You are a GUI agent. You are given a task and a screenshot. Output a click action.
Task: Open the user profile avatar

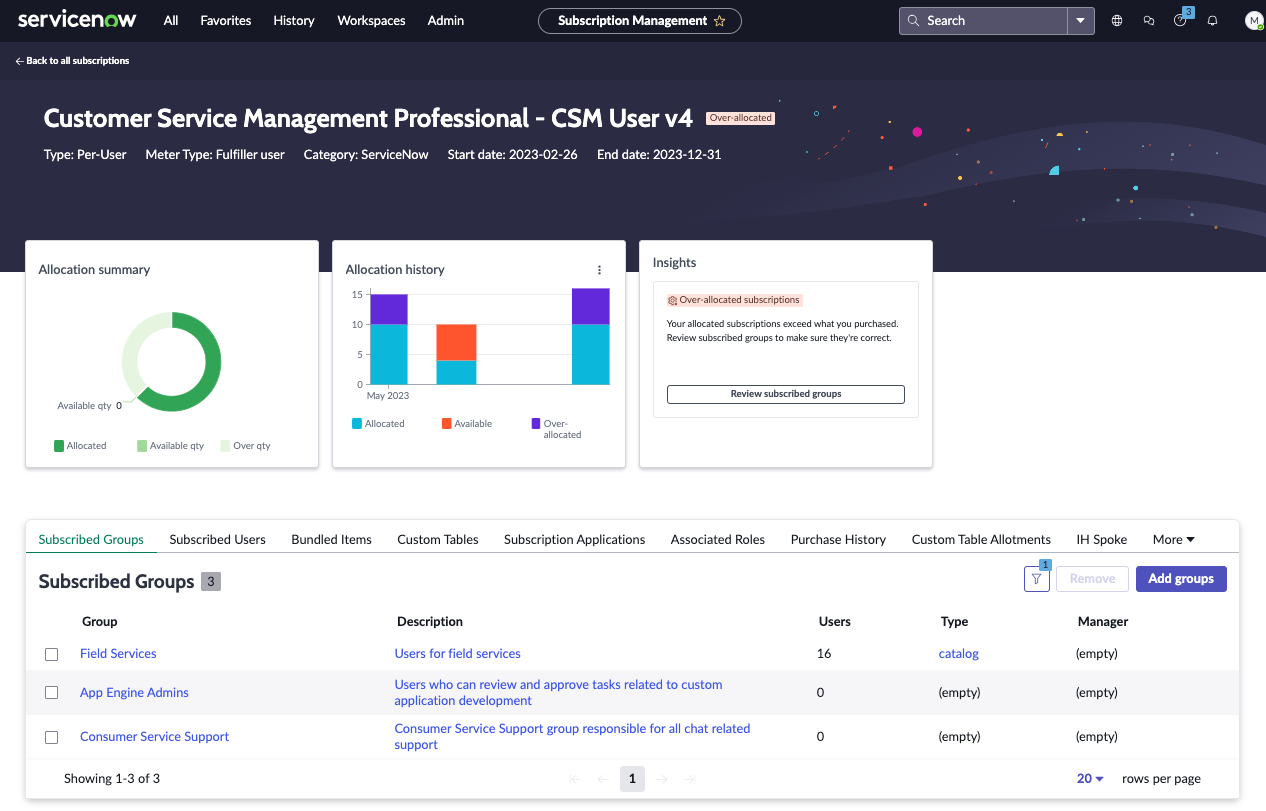[1254, 20]
